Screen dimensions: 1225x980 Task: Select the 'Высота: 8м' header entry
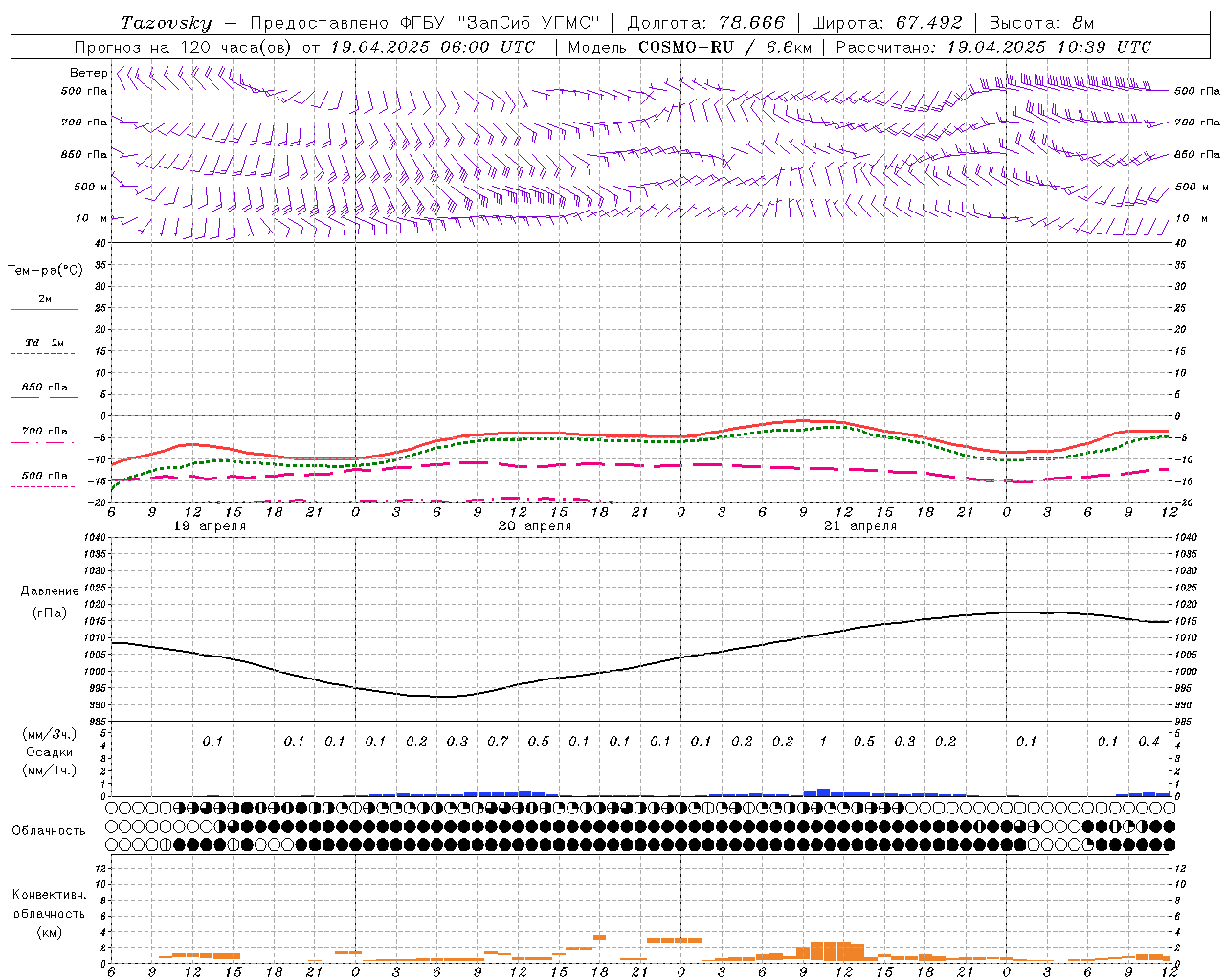[1041, 23]
